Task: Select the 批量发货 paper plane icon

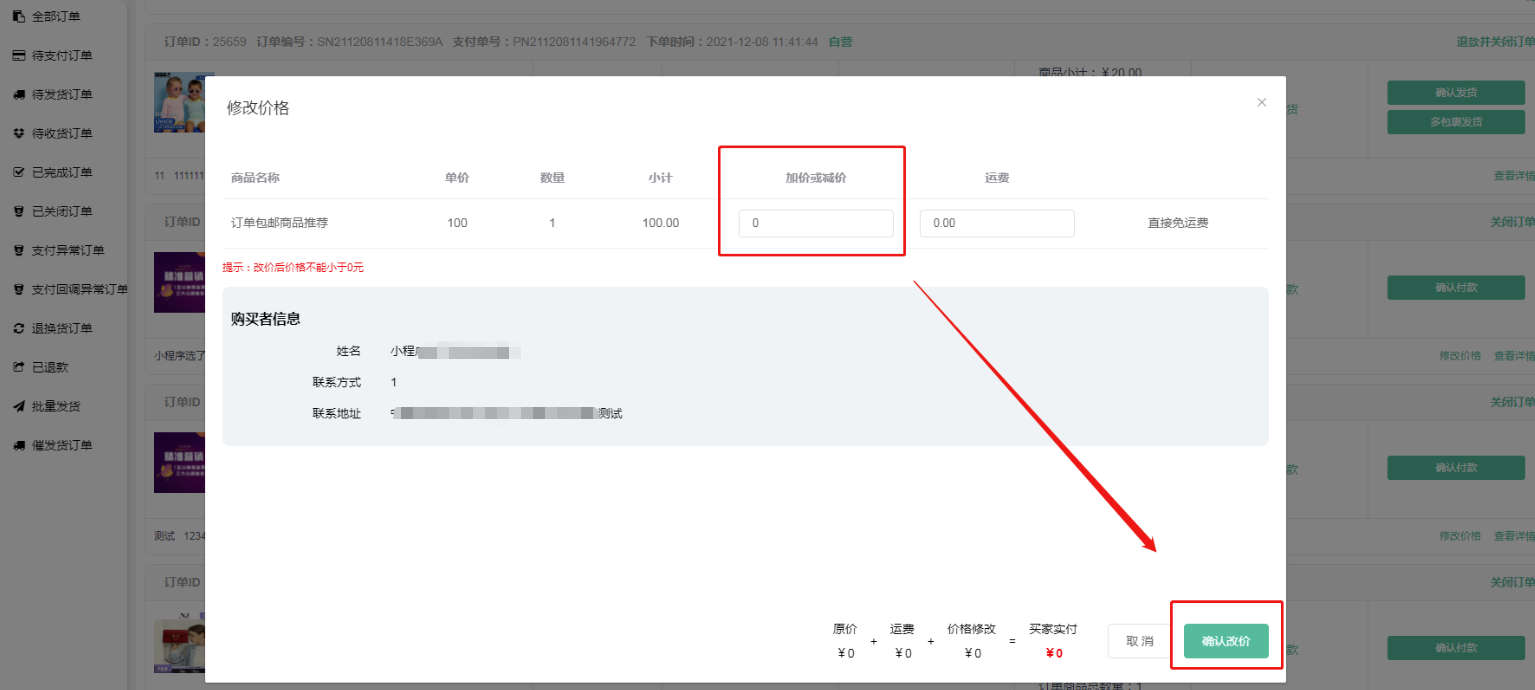Action: pyautogui.click(x=18, y=407)
